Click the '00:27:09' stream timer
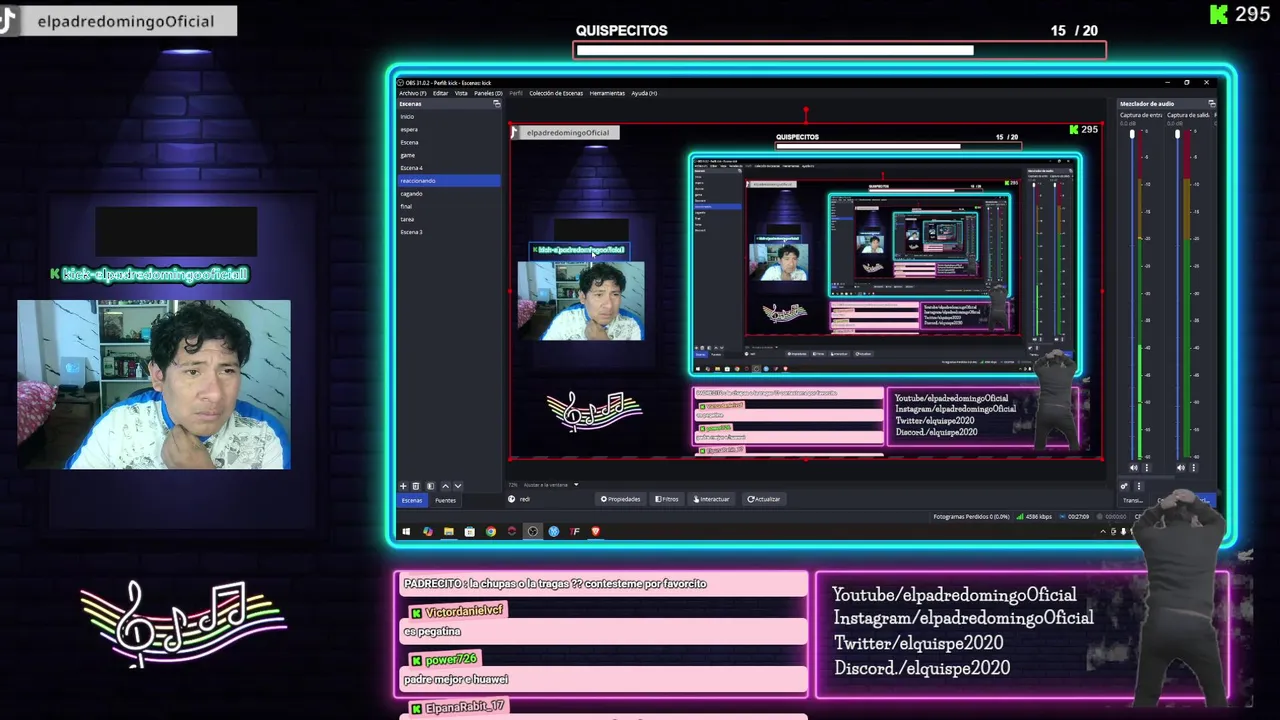 coord(1078,517)
